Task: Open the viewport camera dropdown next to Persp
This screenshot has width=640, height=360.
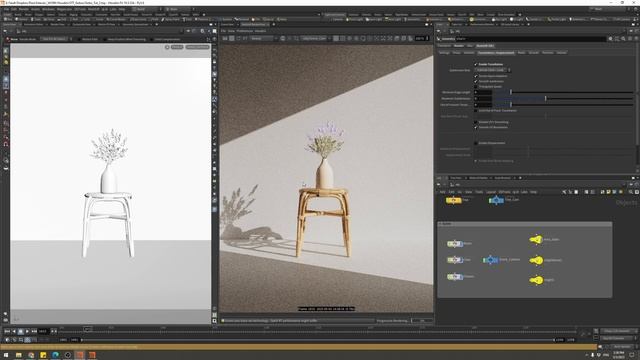Action: click(x=198, y=47)
